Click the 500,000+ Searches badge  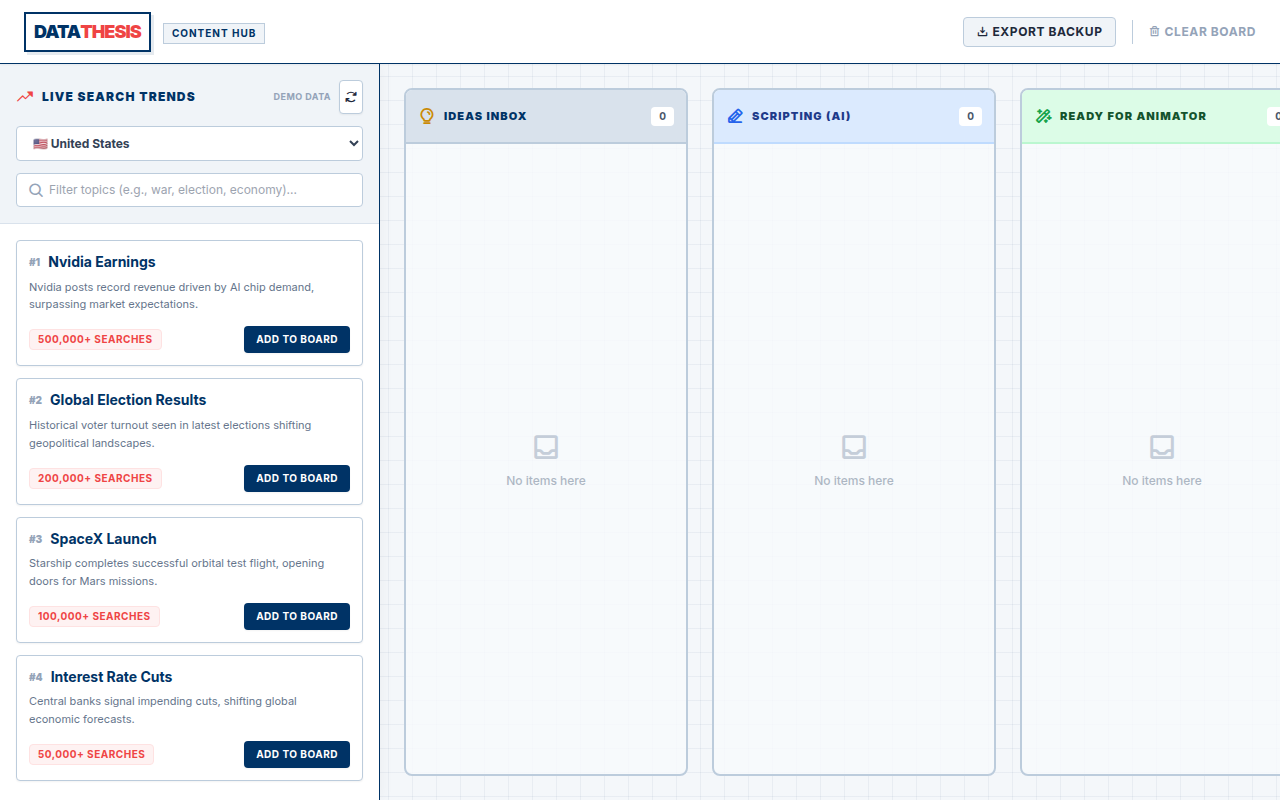(x=95, y=339)
